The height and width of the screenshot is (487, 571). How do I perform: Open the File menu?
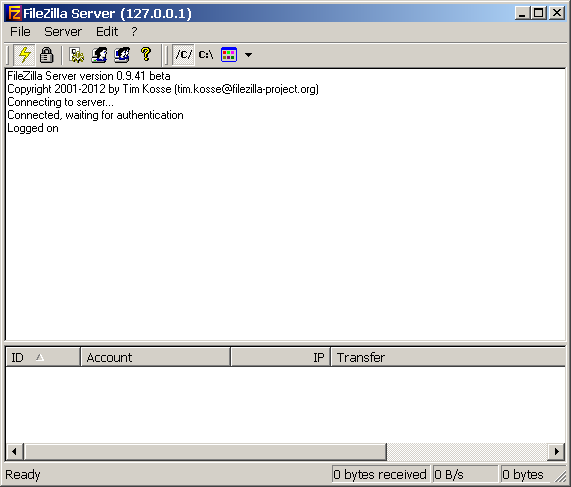(x=20, y=32)
